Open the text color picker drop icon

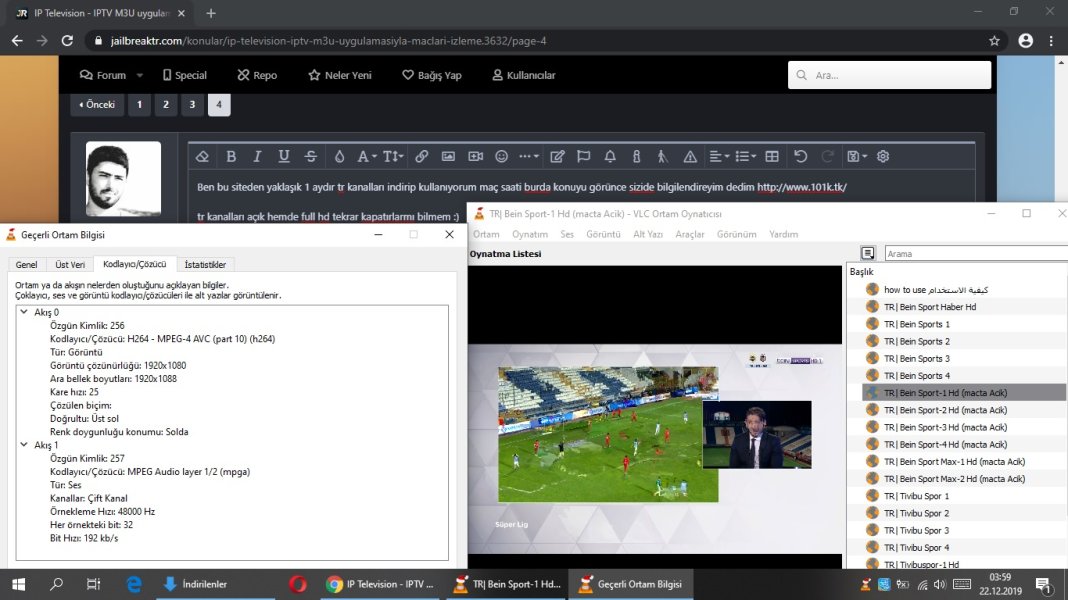(x=339, y=157)
